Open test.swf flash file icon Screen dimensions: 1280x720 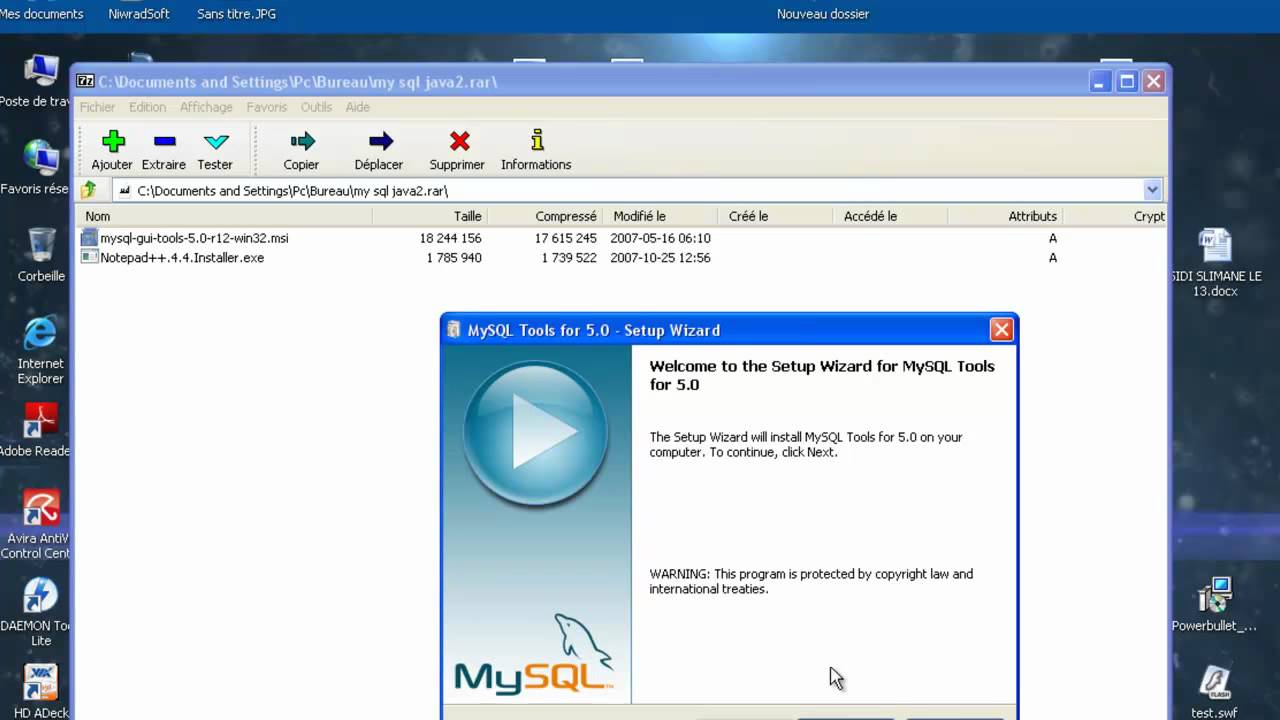tap(1215, 683)
